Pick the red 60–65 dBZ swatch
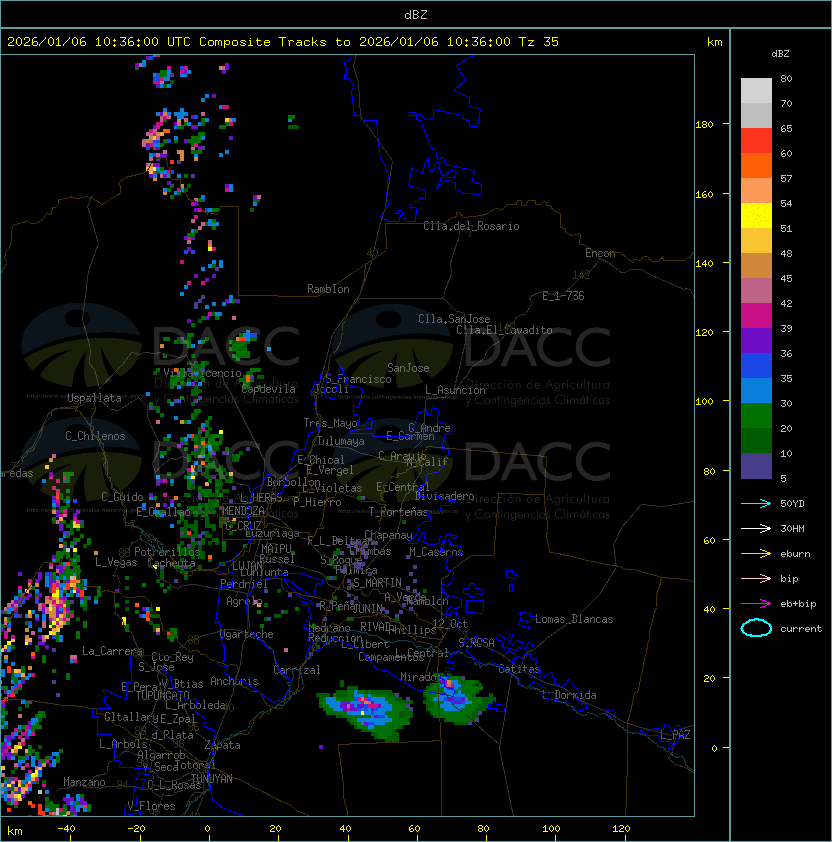Viewport: 832px width, 842px height. [756, 141]
